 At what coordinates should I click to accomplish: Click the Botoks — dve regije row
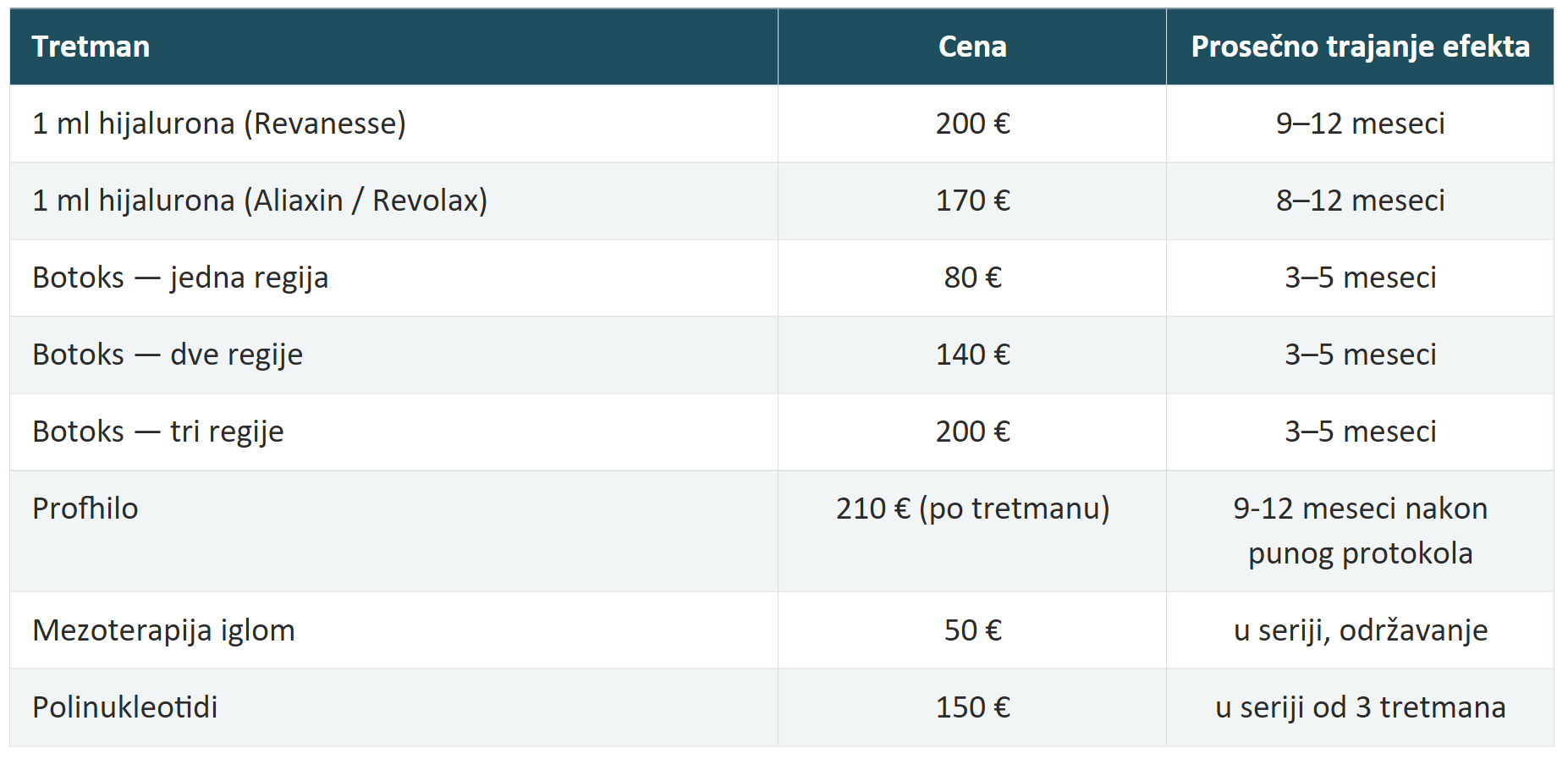782,355
